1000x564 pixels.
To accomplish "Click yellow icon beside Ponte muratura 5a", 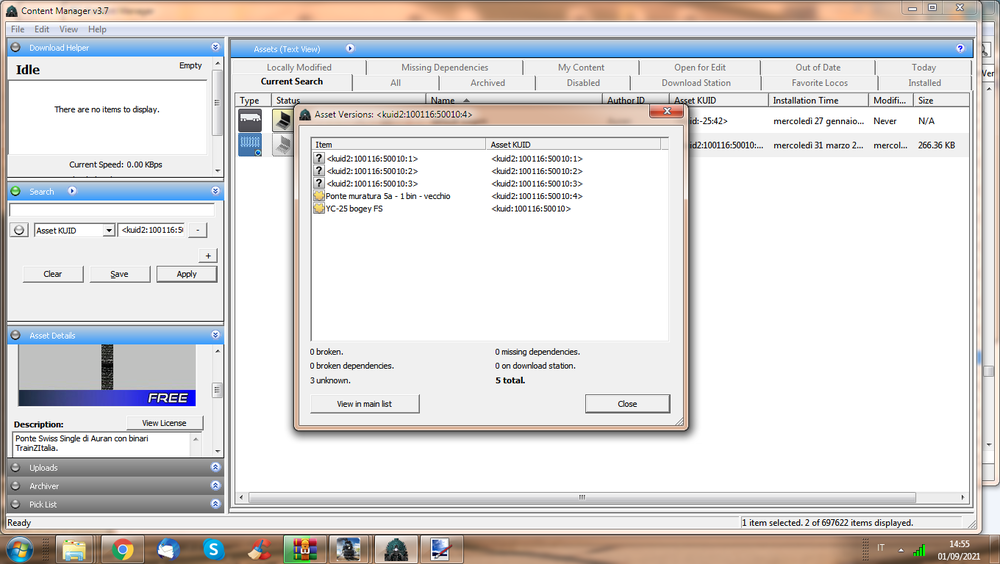I will click(319, 196).
